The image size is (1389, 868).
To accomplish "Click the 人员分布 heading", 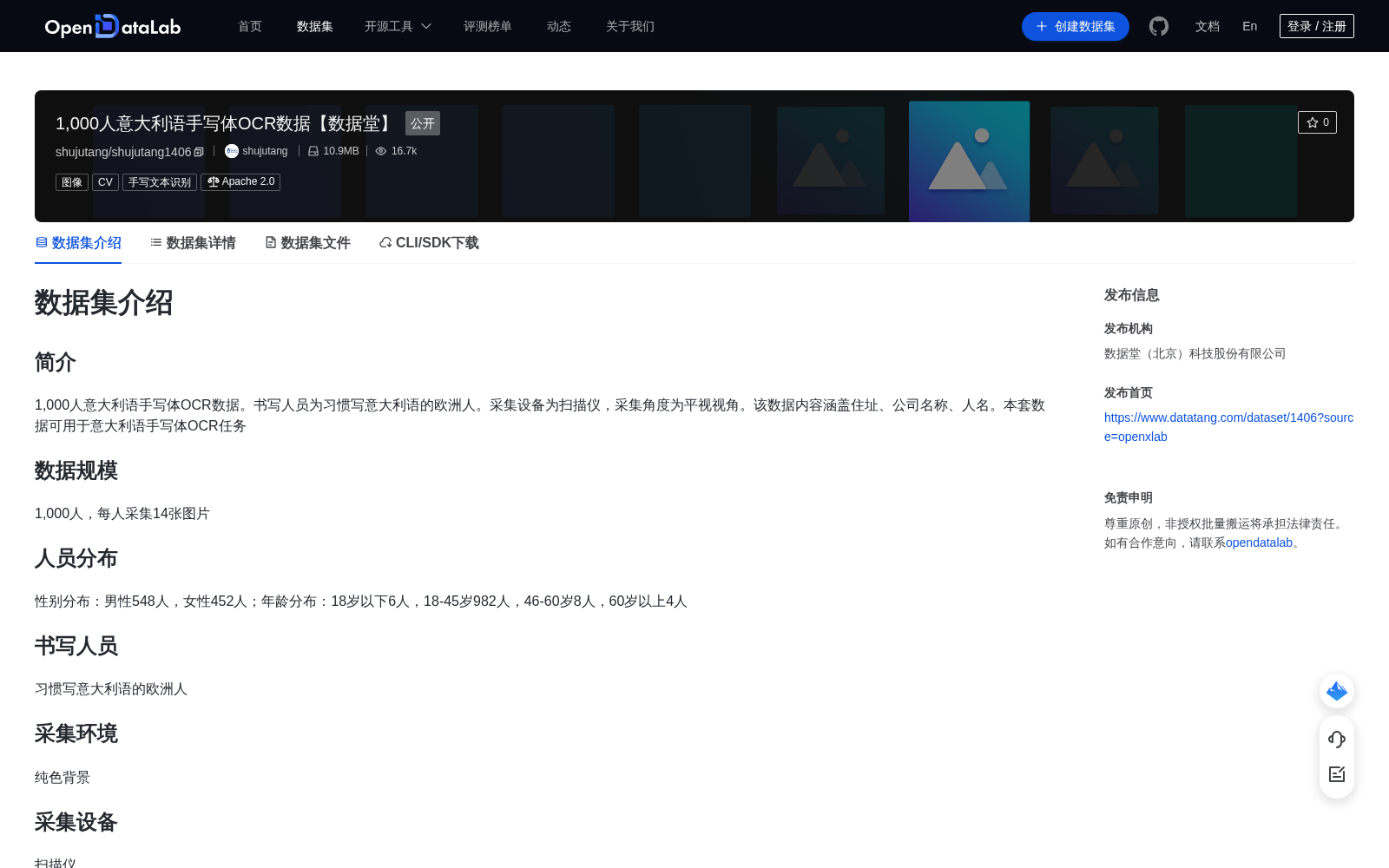I will tap(76, 558).
